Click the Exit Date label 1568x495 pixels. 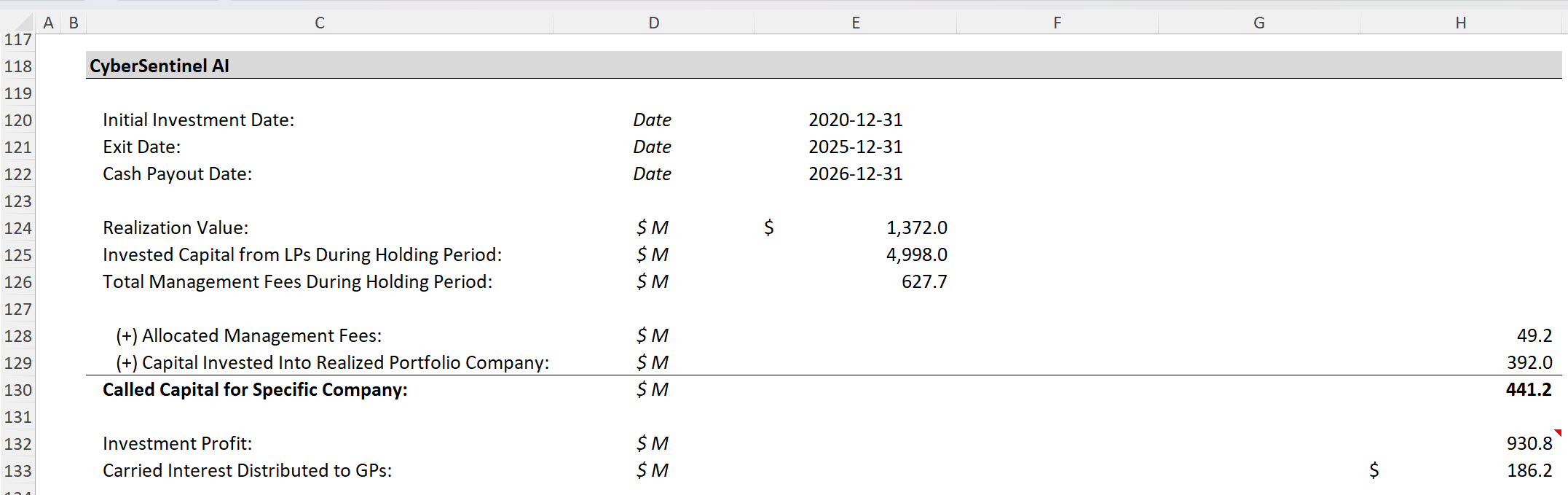click(142, 147)
